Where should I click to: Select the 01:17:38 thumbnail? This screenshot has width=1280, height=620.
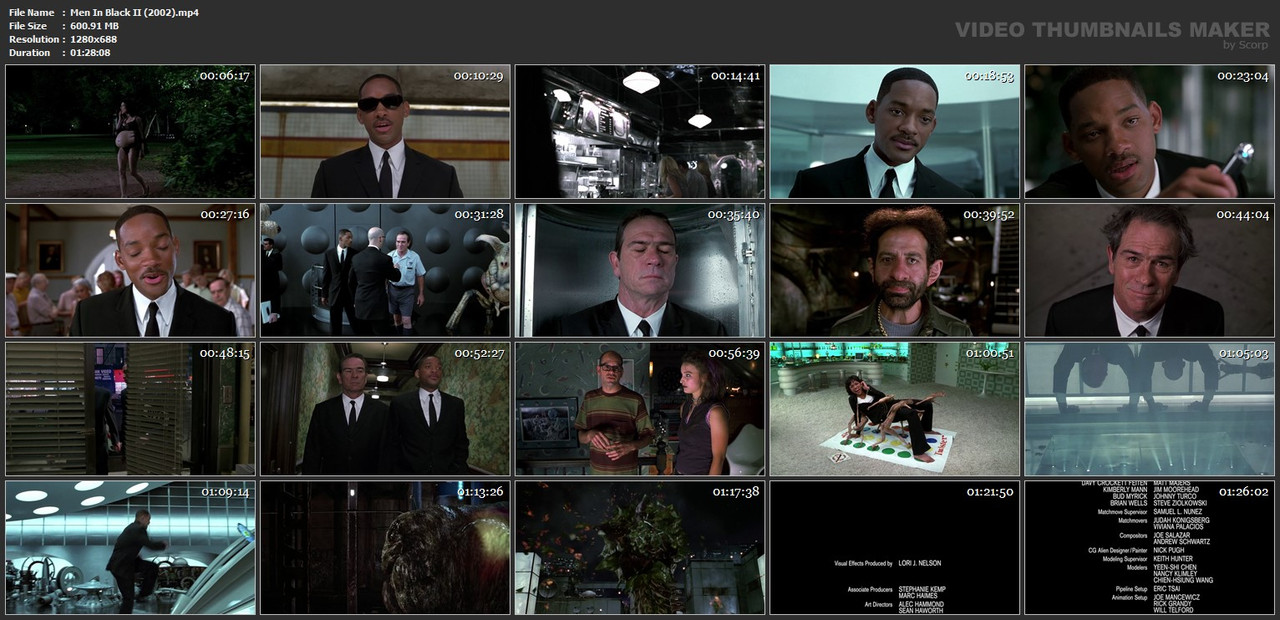coord(640,548)
